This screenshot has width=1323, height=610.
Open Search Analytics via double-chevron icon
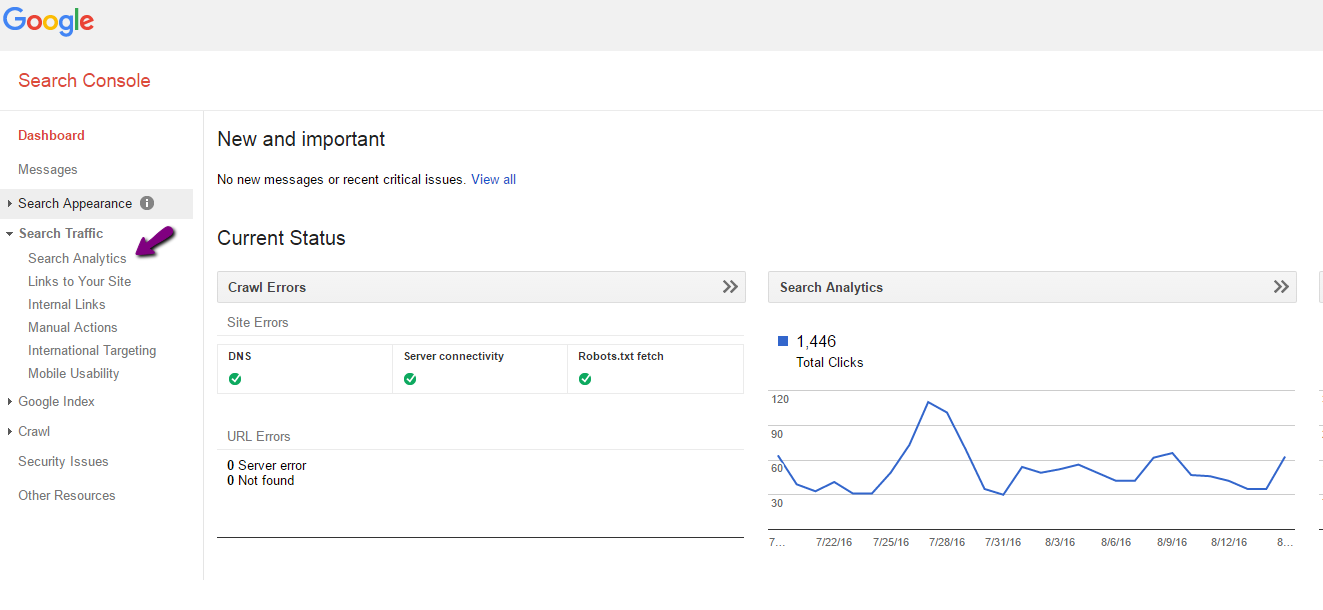point(1281,287)
